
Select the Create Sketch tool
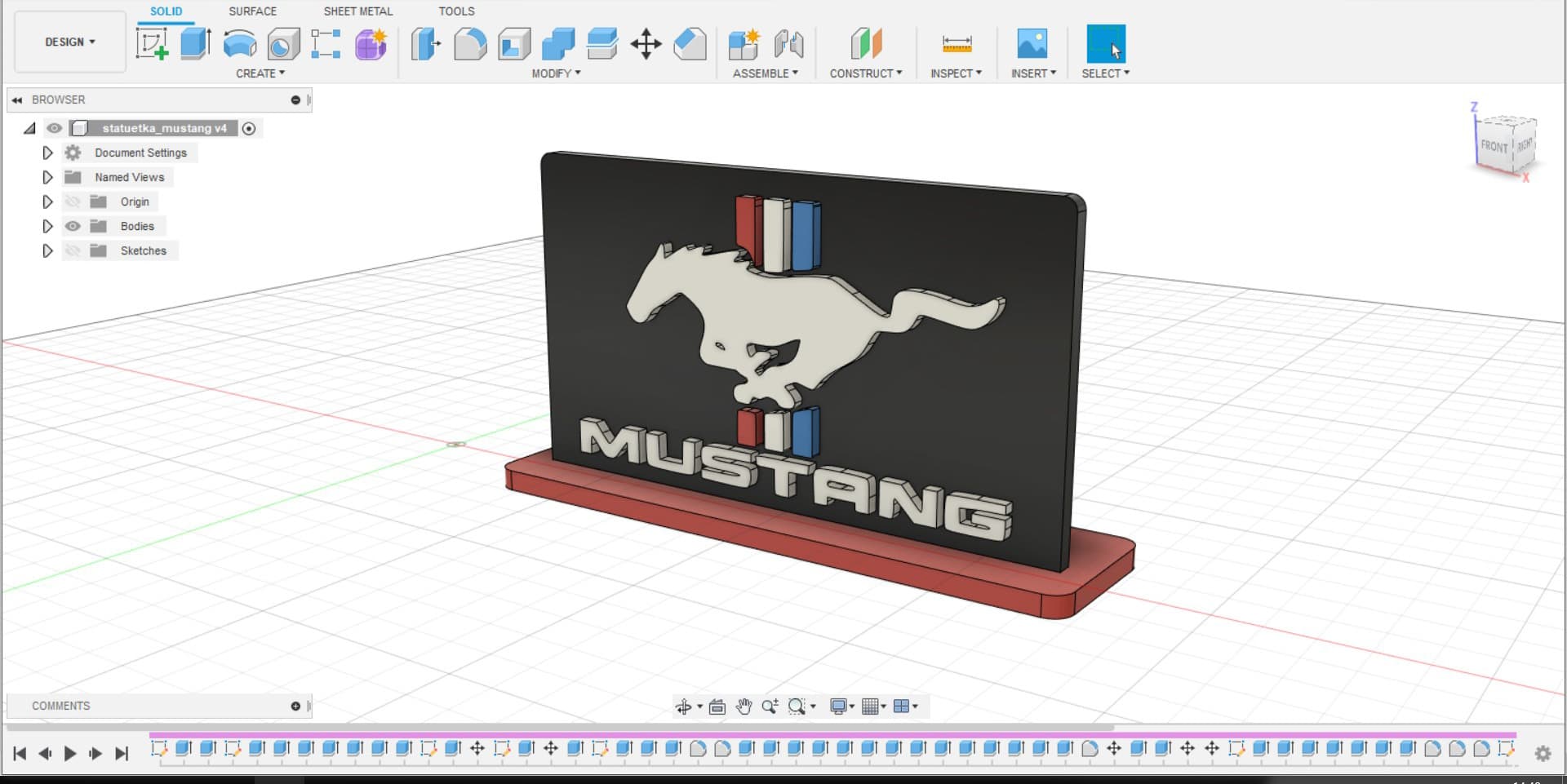click(x=152, y=43)
